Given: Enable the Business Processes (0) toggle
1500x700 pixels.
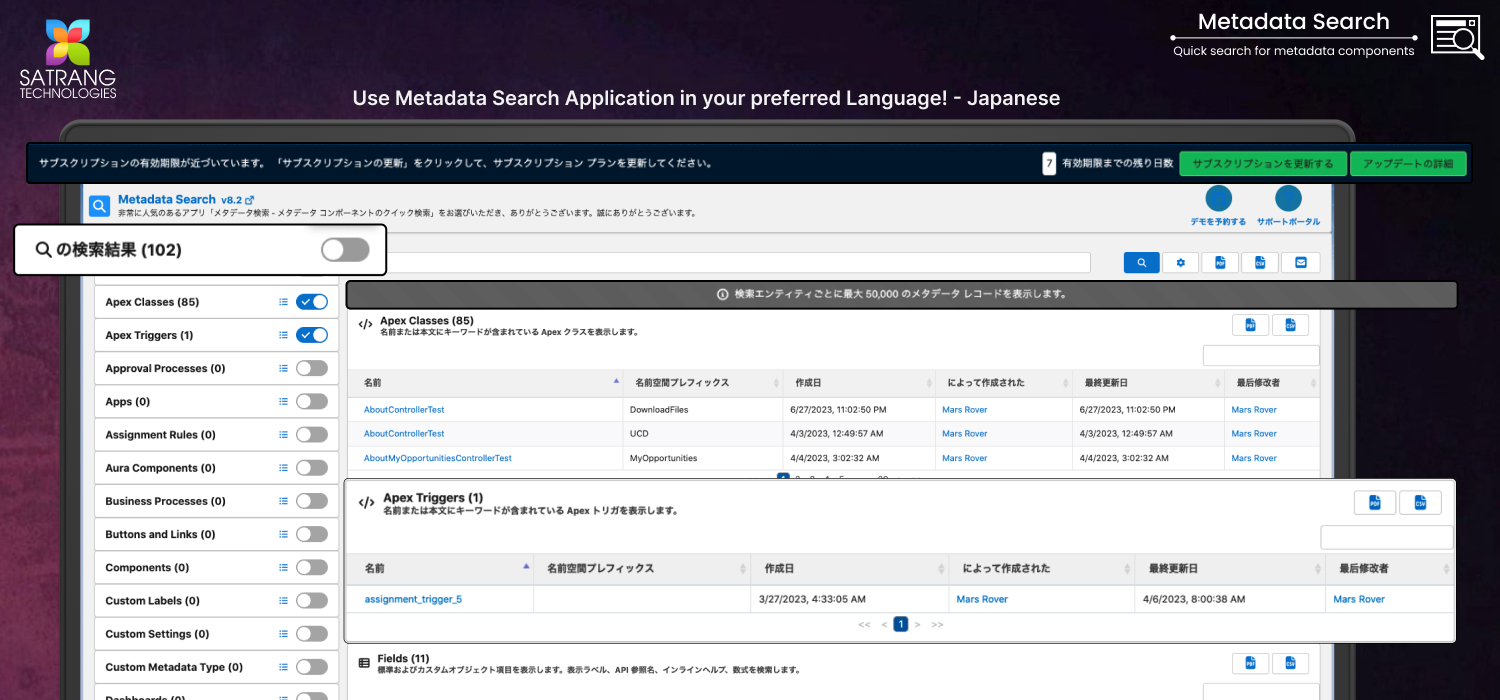Looking at the screenshot, I should tap(312, 501).
